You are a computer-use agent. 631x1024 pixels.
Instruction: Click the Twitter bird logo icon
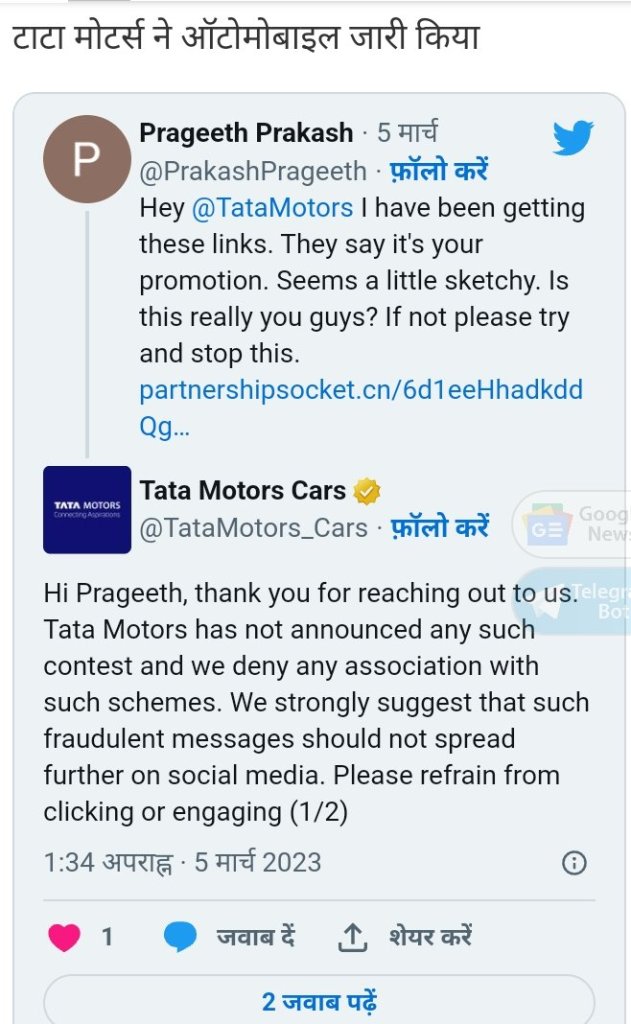[573, 138]
